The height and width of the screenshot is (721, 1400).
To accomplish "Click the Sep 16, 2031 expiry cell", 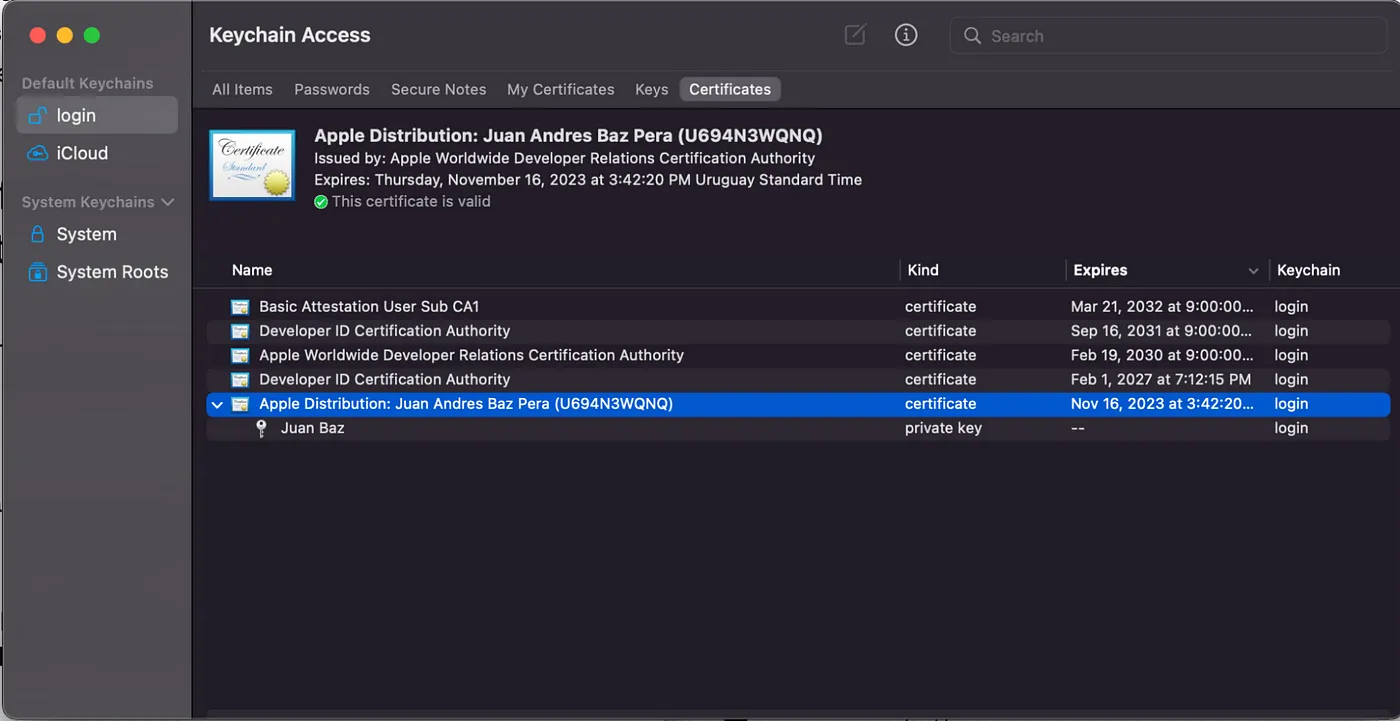I will (x=1161, y=331).
